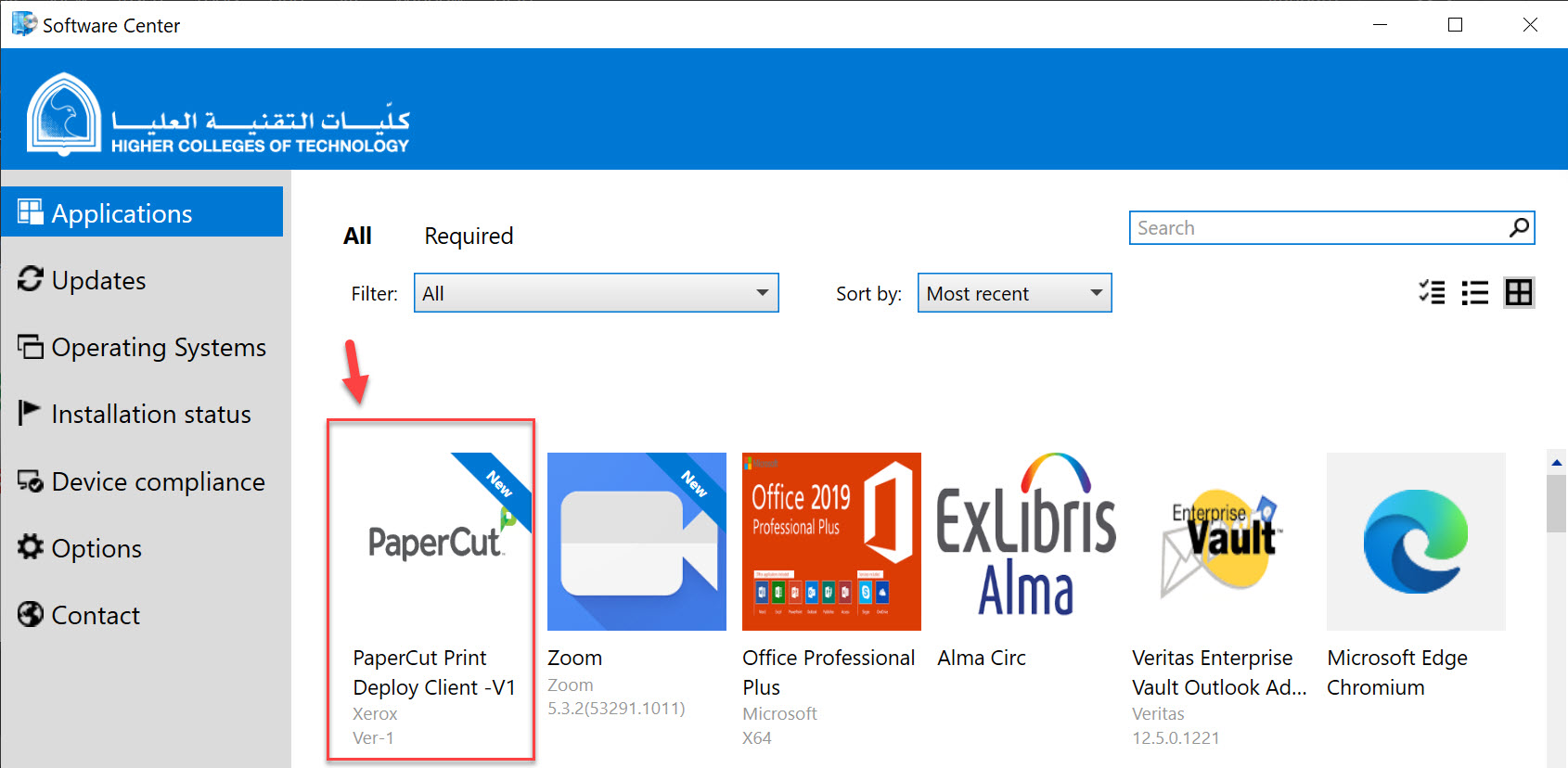Open the Office 2019 Professional Plus thumbnail
This screenshot has height=768, width=1568.
pos(831,542)
